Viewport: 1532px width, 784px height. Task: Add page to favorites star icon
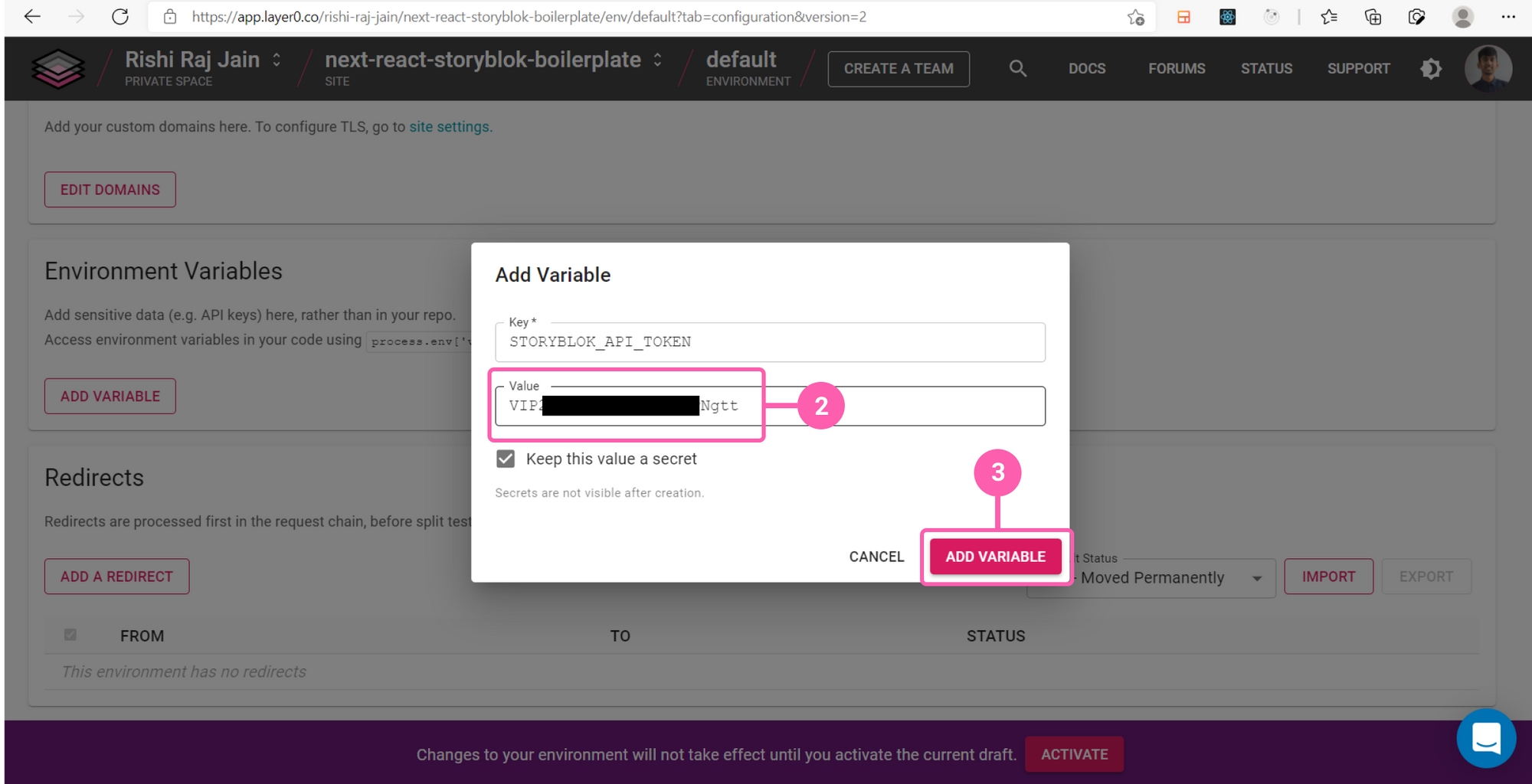(1135, 17)
